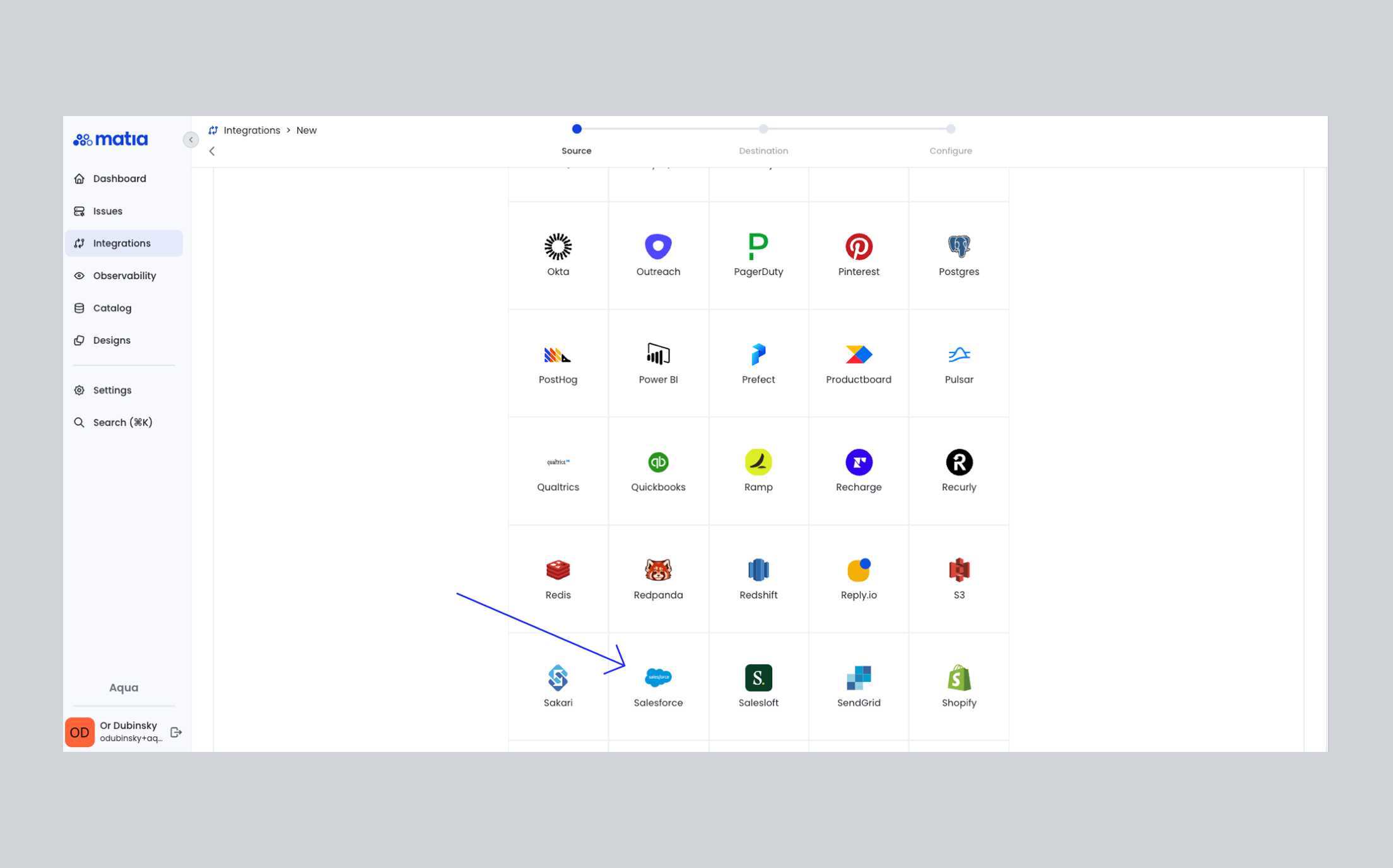Viewport: 1393px width, 868px height.
Task: Open the Observability section
Action: (124, 276)
